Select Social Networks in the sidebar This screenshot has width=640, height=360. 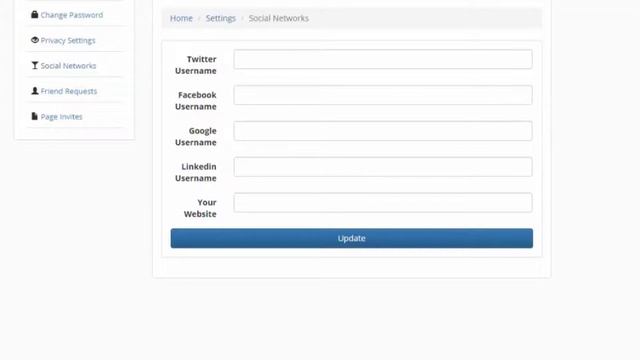[68, 66]
